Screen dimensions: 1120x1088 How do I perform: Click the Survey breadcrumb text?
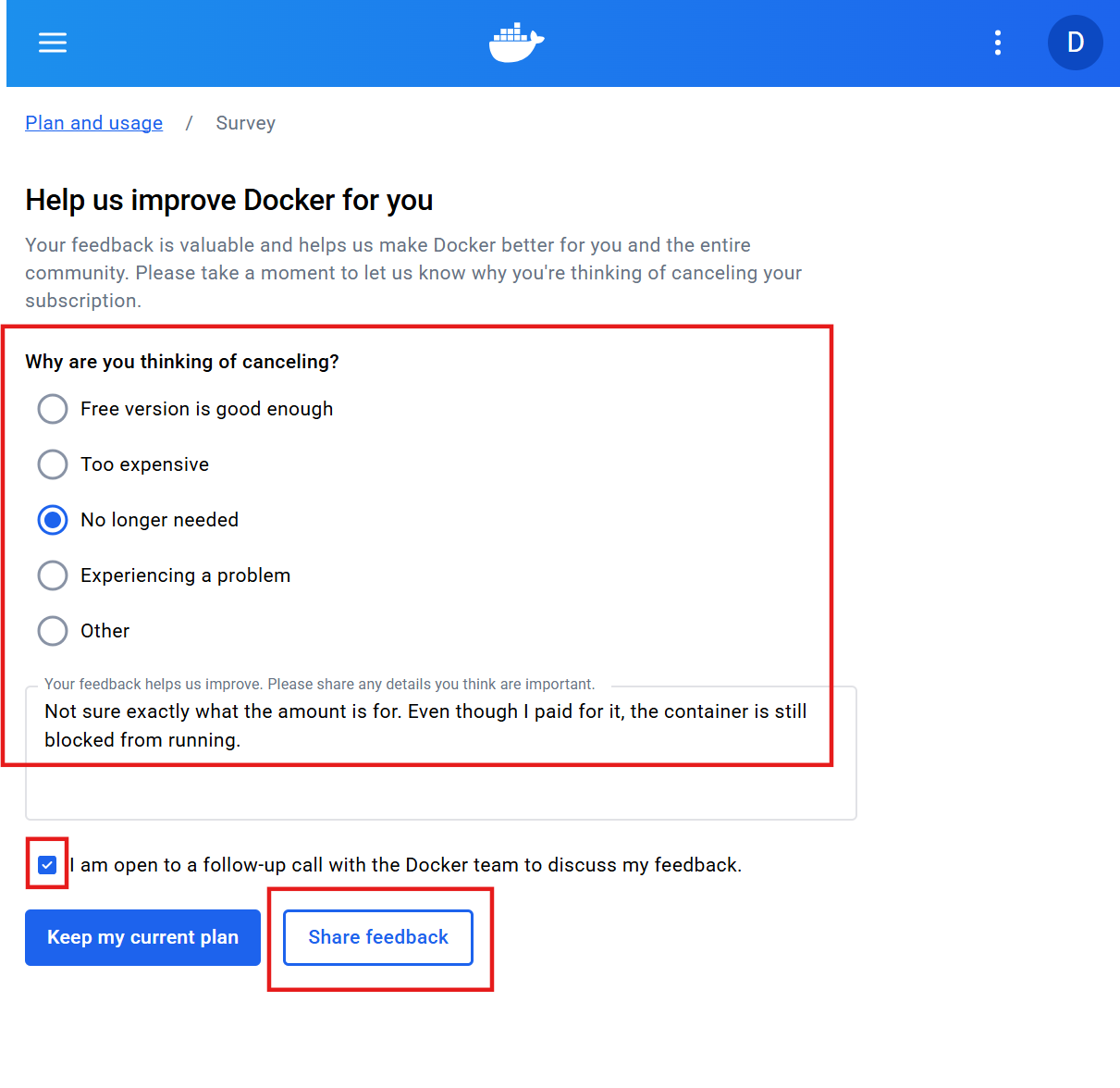tap(246, 123)
